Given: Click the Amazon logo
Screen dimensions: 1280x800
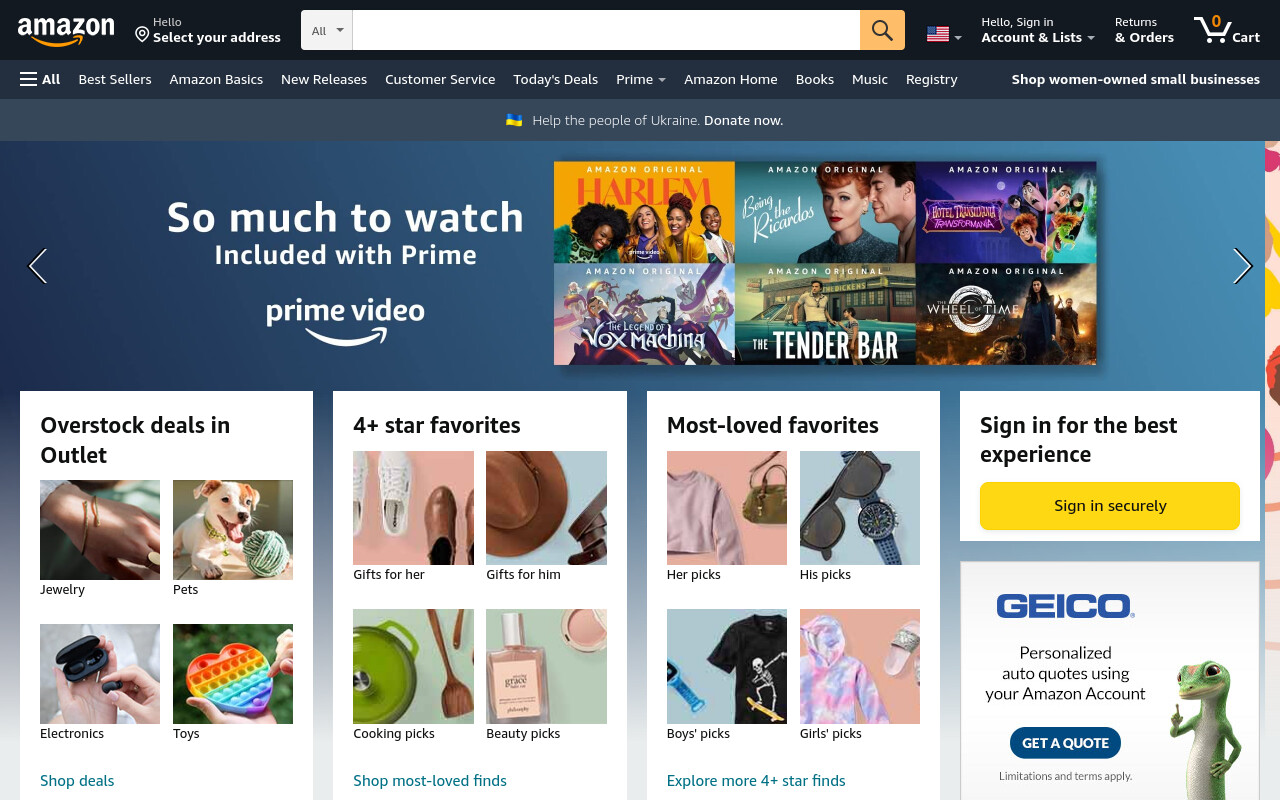Looking at the screenshot, I should pyautogui.click(x=66, y=31).
